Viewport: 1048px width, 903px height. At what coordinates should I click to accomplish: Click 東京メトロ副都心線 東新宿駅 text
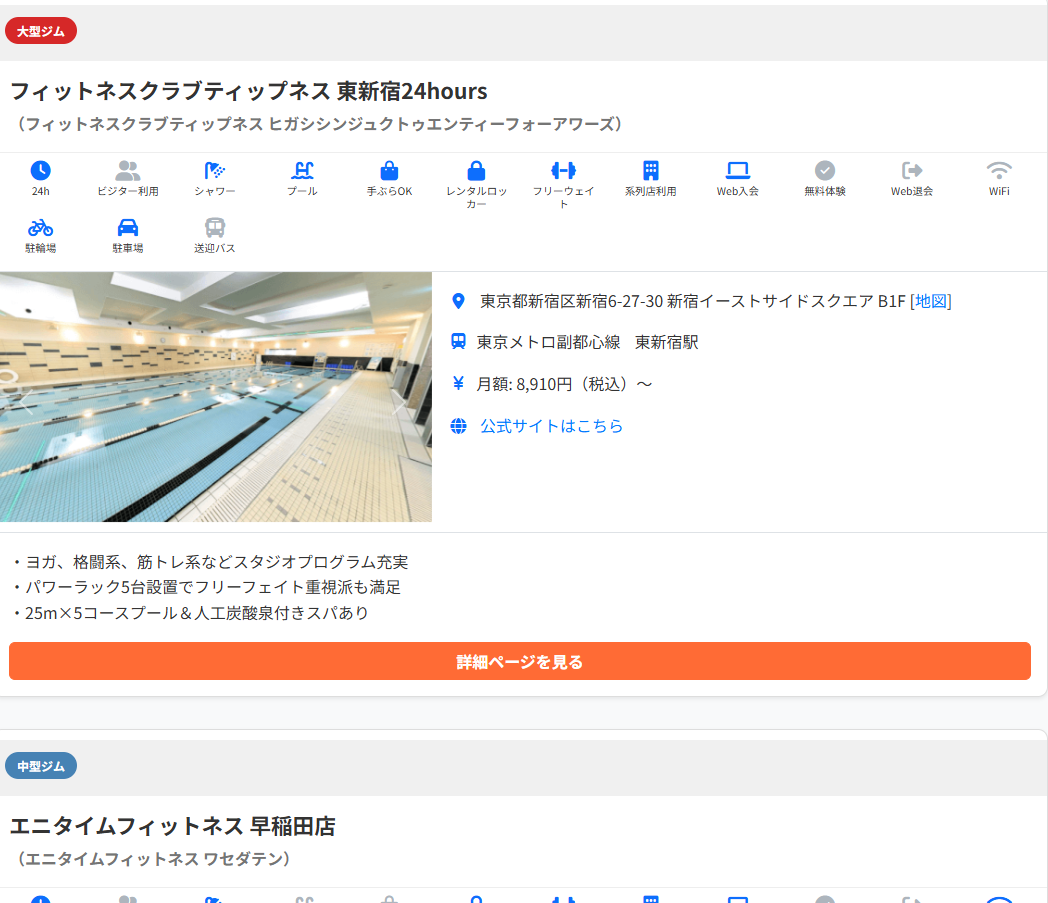tap(587, 342)
